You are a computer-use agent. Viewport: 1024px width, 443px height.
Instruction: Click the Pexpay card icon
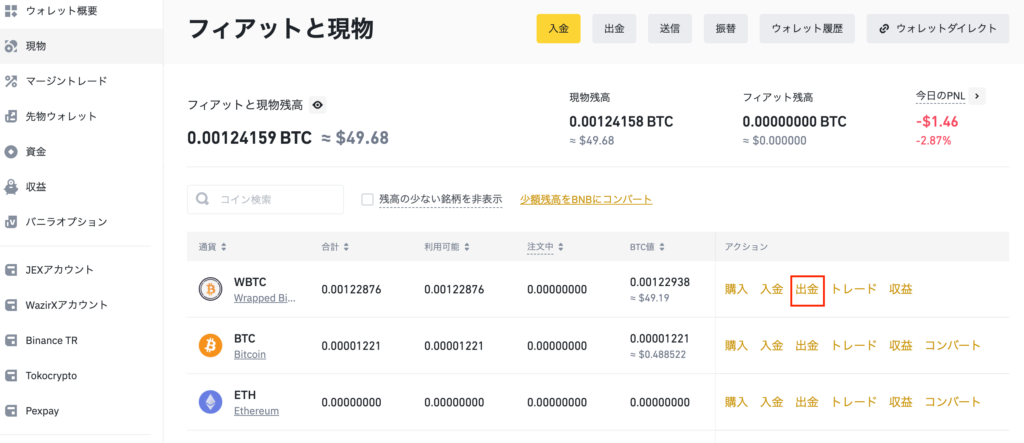coord(10,411)
